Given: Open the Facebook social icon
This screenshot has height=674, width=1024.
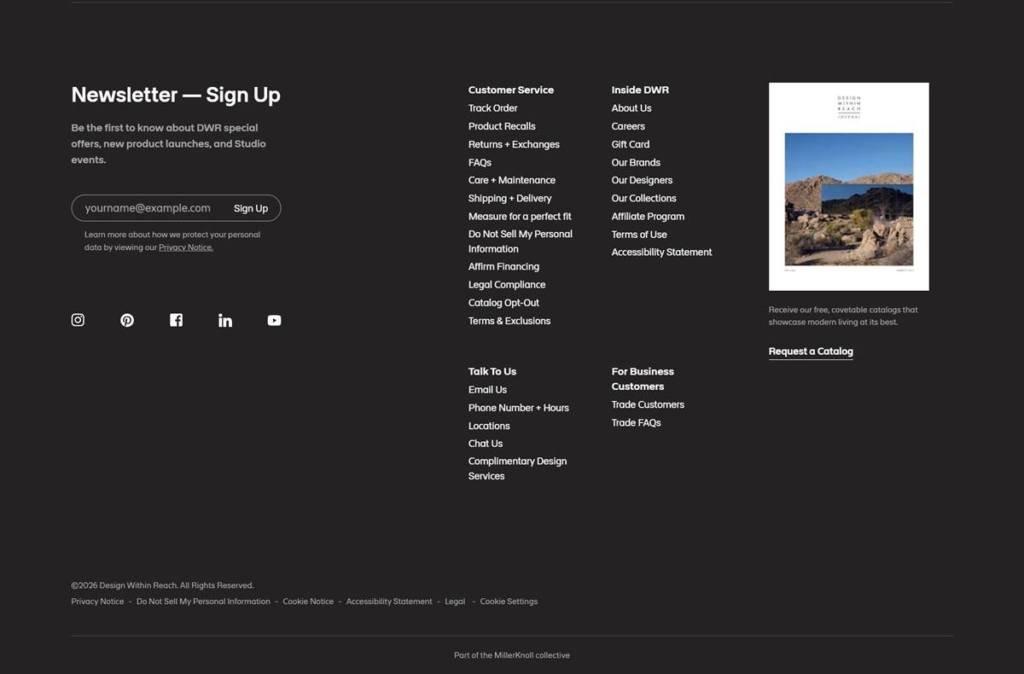Looking at the screenshot, I should click(x=176, y=320).
